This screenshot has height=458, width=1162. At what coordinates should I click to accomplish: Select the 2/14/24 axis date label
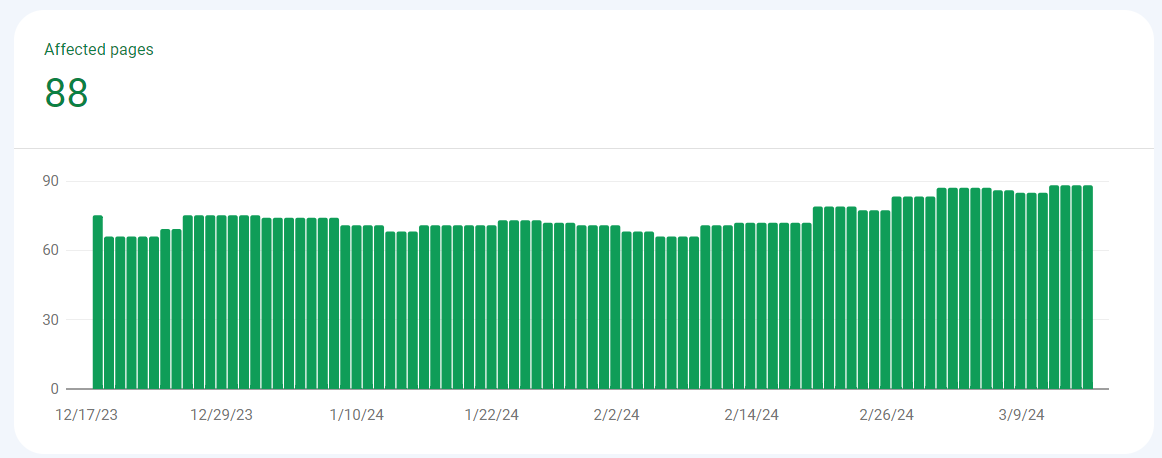pyautogui.click(x=751, y=415)
